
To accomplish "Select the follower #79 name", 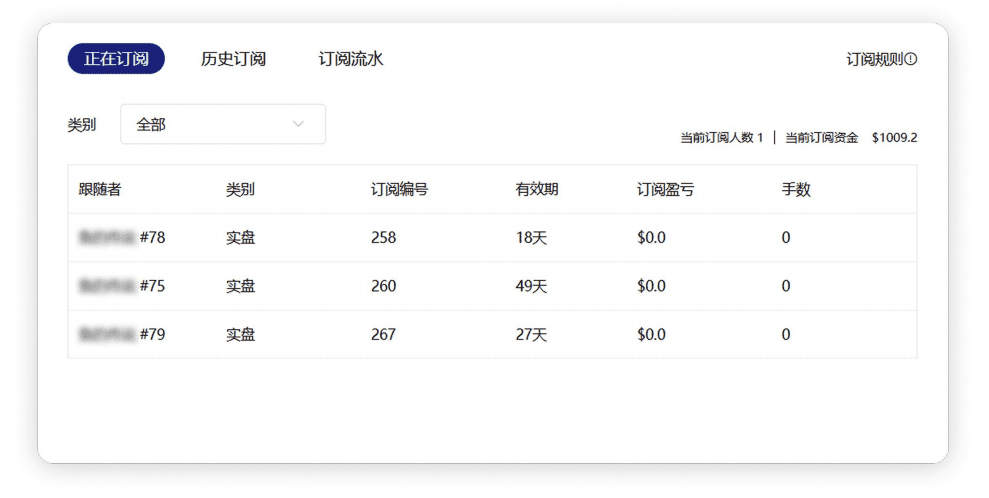I will click(x=122, y=334).
